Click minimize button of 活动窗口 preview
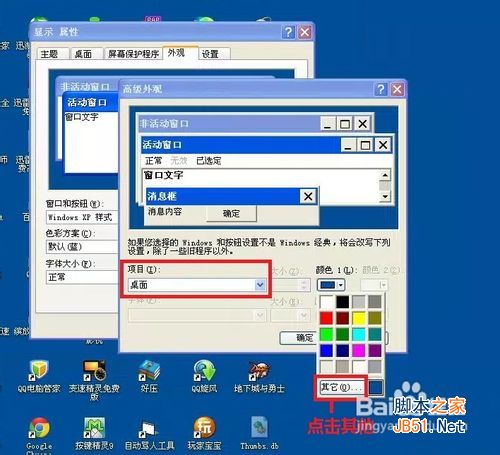Image resolution: width=500 pixels, height=455 pixels. pos(348,145)
